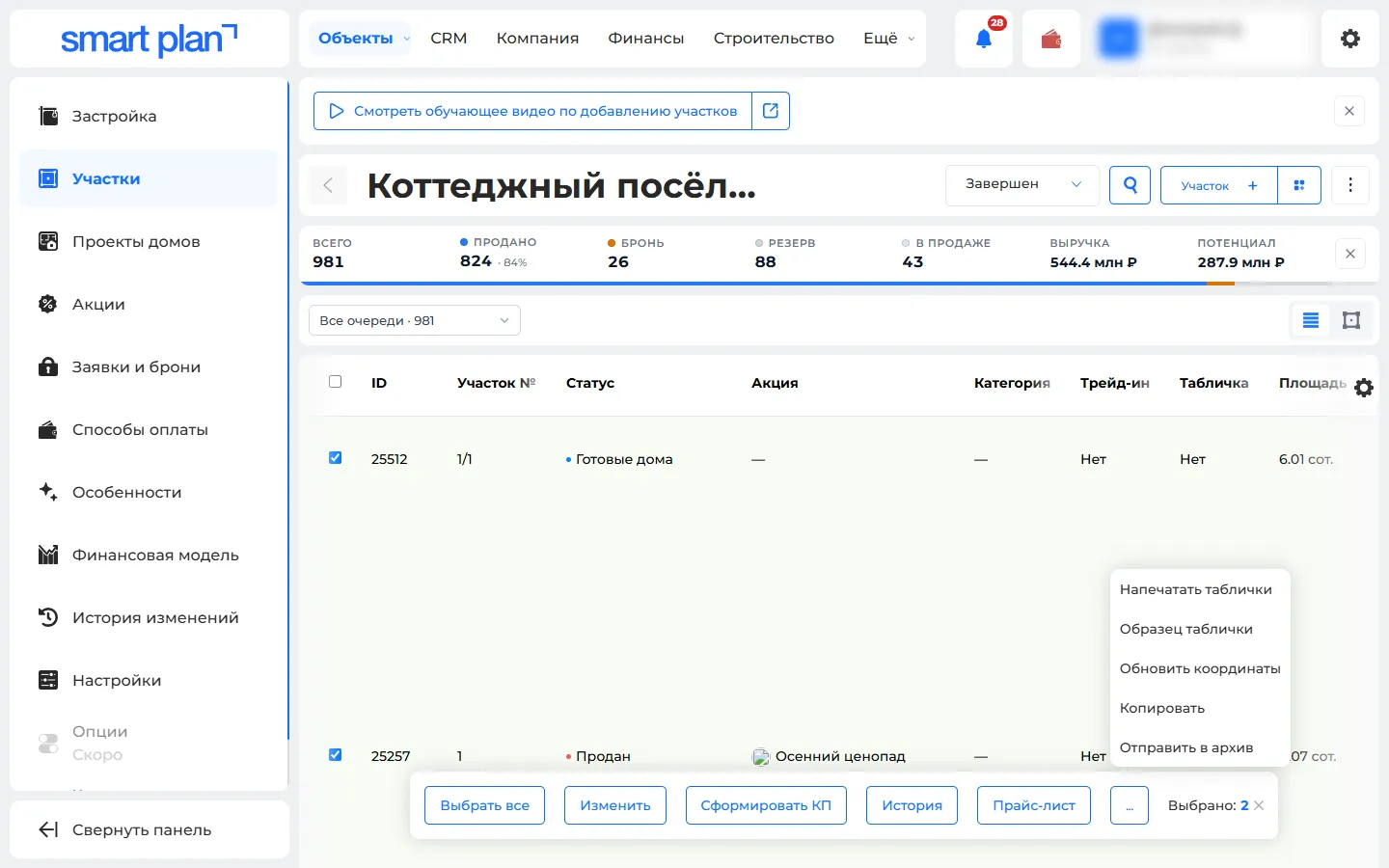Close the statistics summary bar
The image size is (1389, 868).
pyautogui.click(x=1350, y=254)
